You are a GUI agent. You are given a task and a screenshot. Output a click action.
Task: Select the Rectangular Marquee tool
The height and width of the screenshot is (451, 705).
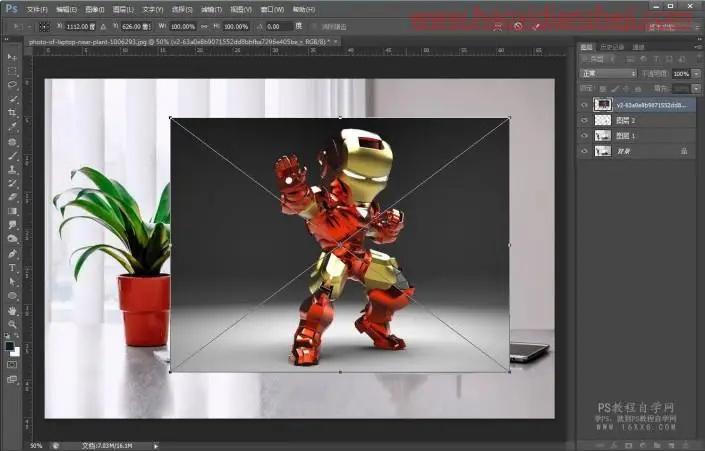coord(12,71)
